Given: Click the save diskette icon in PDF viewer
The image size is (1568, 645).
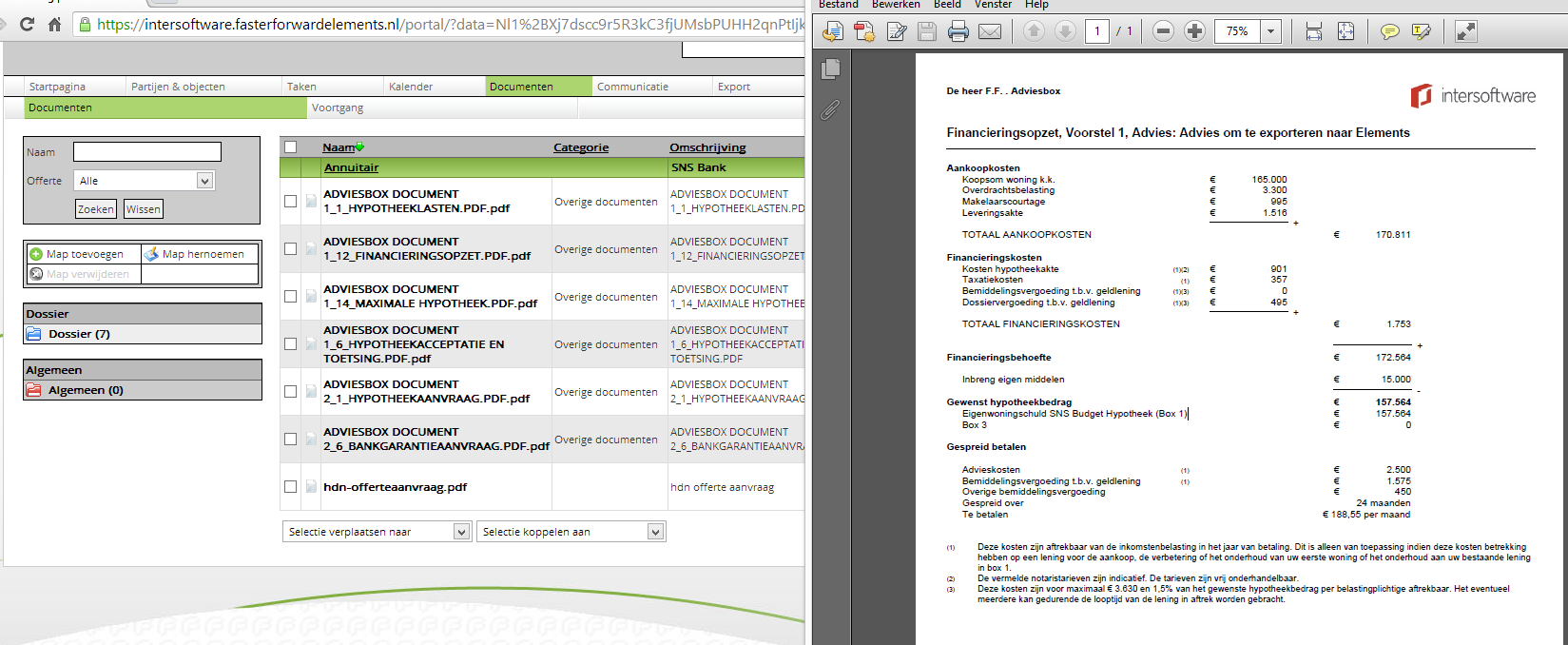Looking at the screenshot, I should click(927, 31).
